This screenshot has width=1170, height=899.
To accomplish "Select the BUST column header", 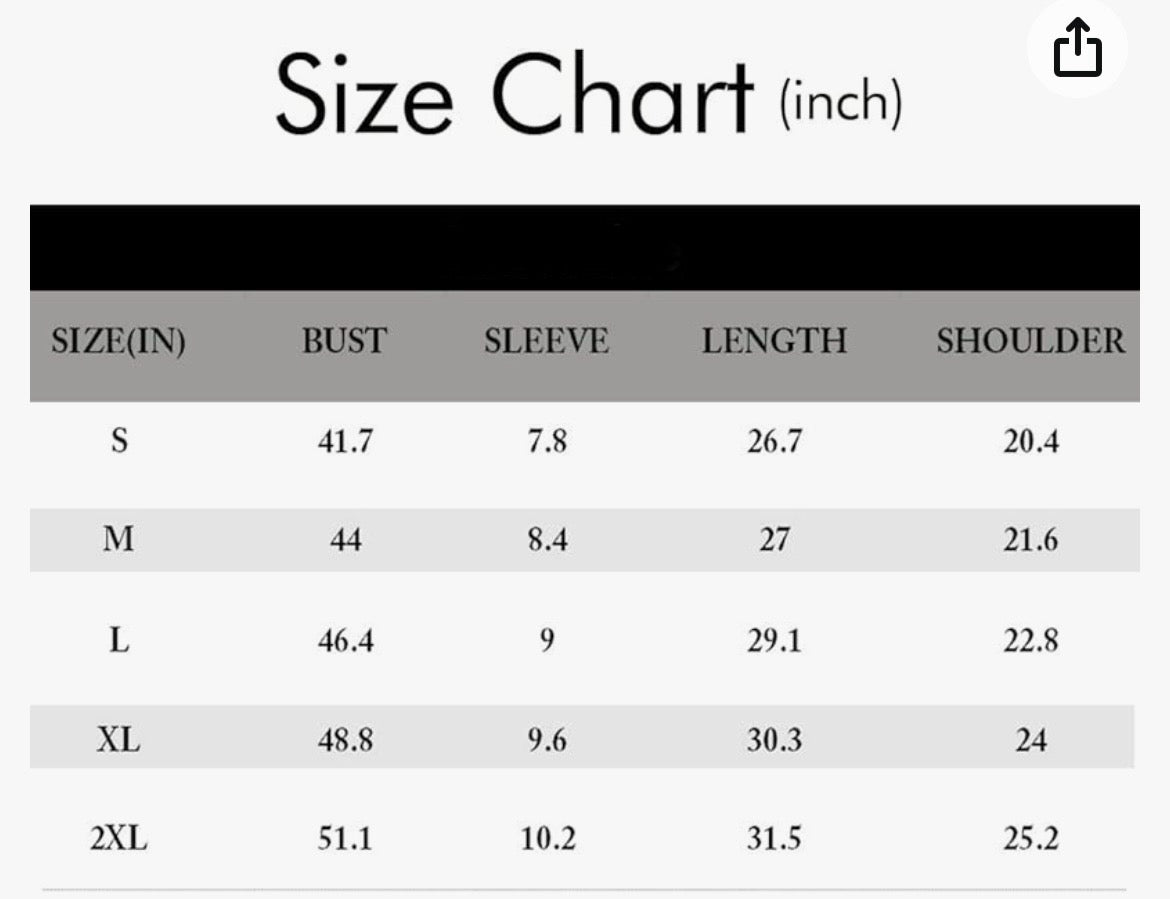I will (x=345, y=342).
